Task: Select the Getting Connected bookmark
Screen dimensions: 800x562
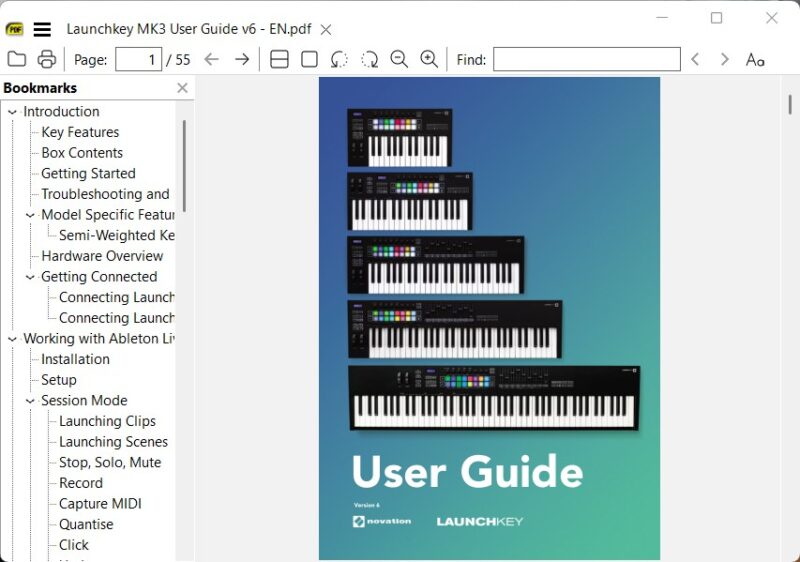Action: [99, 276]
